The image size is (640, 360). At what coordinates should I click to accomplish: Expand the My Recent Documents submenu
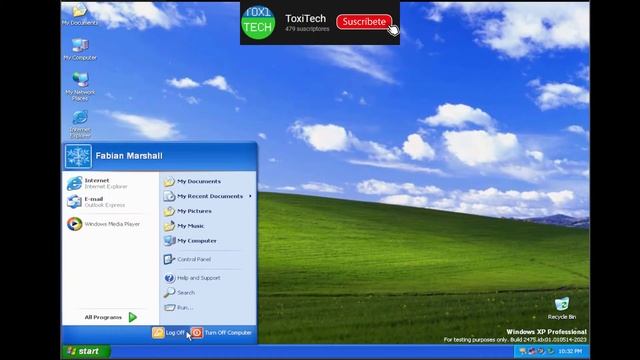pos(207,196)
